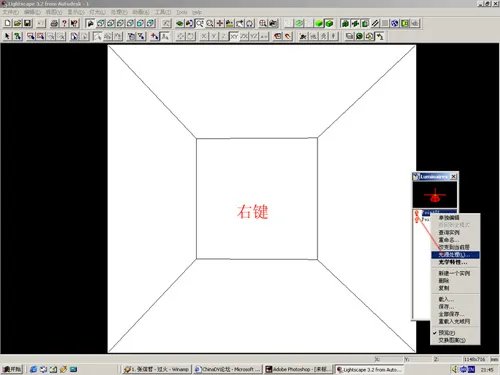Choose 保存 in the context menu
The image size is (500, 375).
(x=455, y=306)
